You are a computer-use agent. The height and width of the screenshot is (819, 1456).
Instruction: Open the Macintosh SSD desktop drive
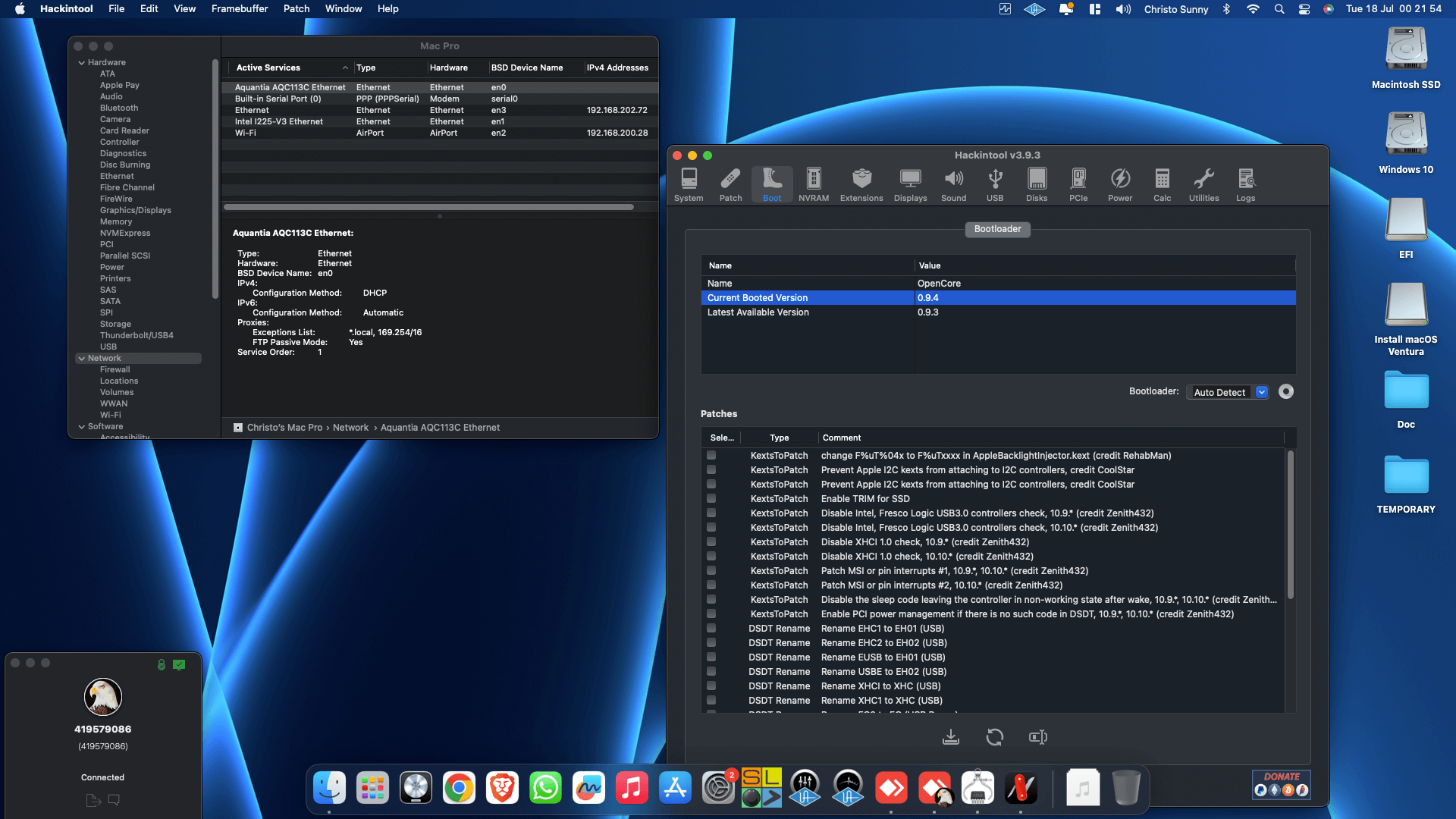tap(1406, 58)
